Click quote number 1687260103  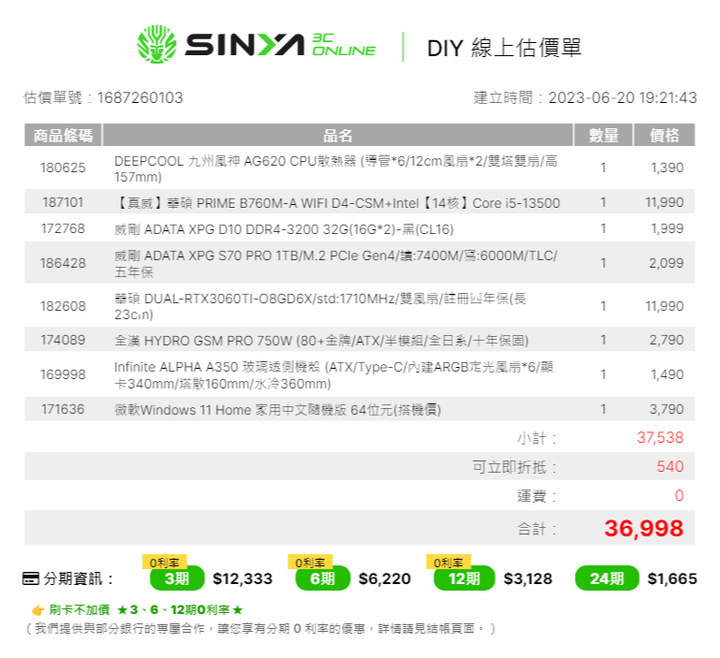pyautogui.click(x=140, y=98)
